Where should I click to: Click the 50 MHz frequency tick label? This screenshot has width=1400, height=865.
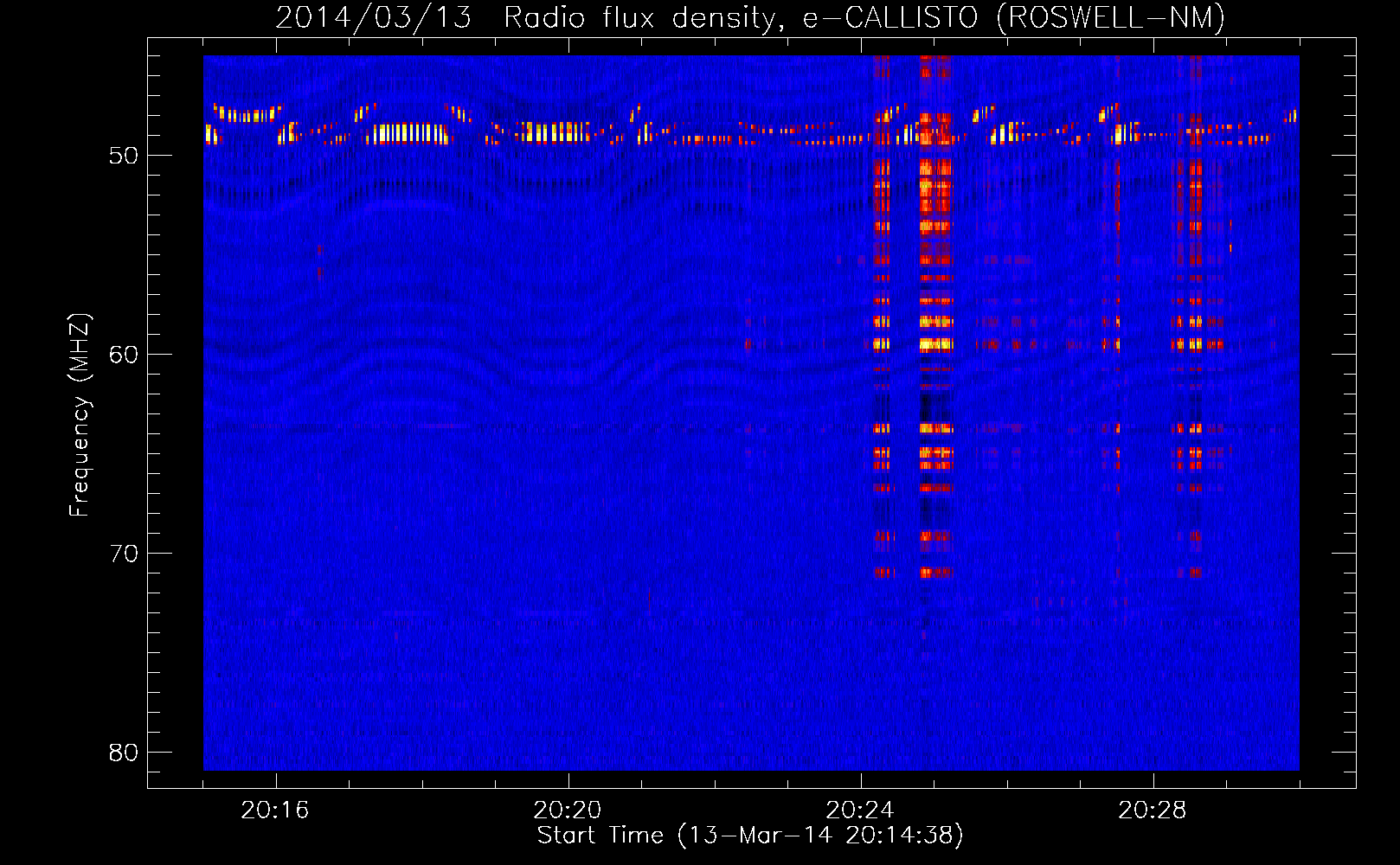point(124,156)
